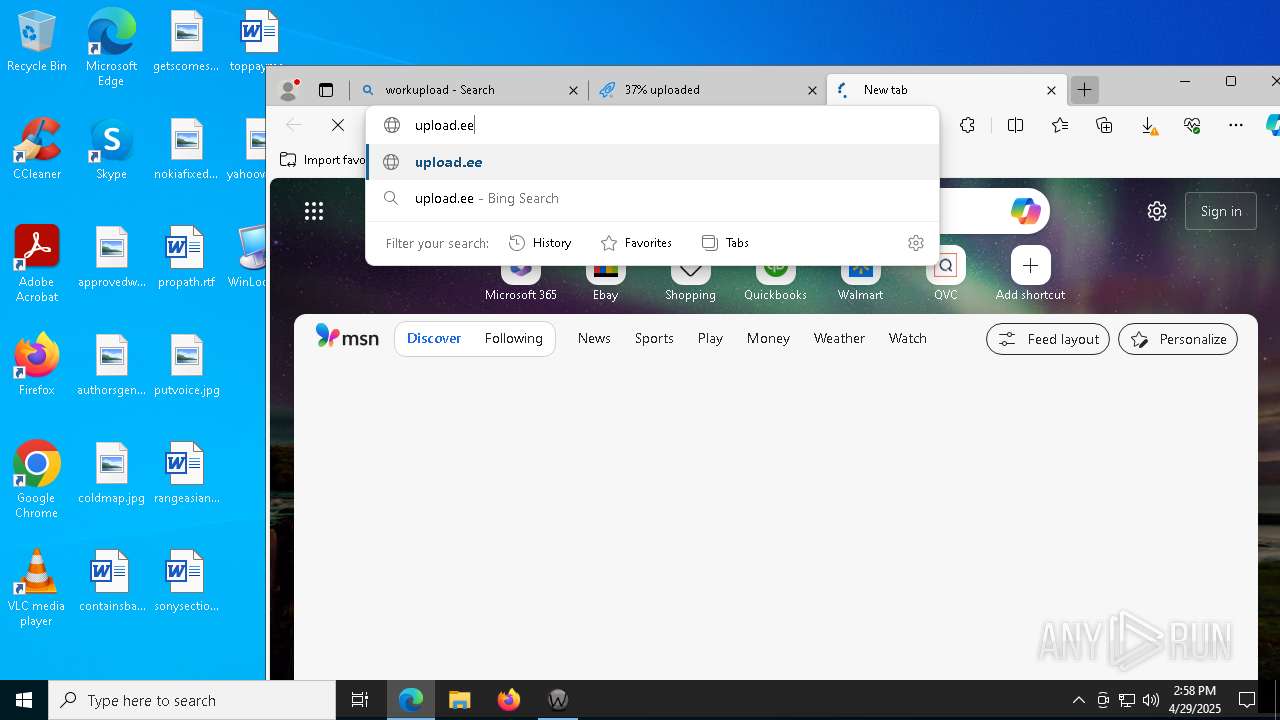Select the Following feed tab
The width and height of the screenshot is (1280, 720).
(x=513, y=338)
